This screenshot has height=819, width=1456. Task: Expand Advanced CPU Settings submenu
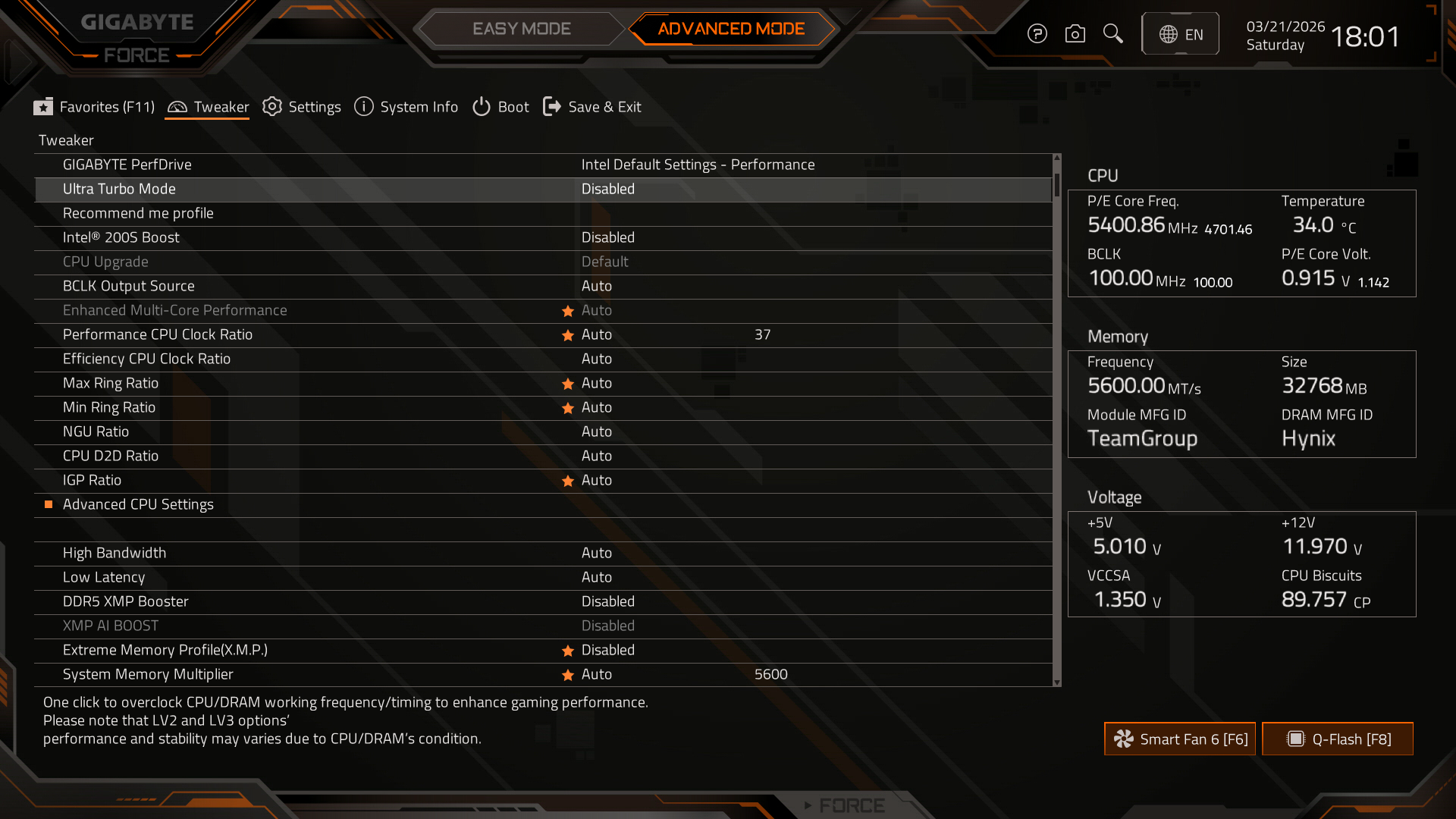pyautogui.click(x=138, y=504)
